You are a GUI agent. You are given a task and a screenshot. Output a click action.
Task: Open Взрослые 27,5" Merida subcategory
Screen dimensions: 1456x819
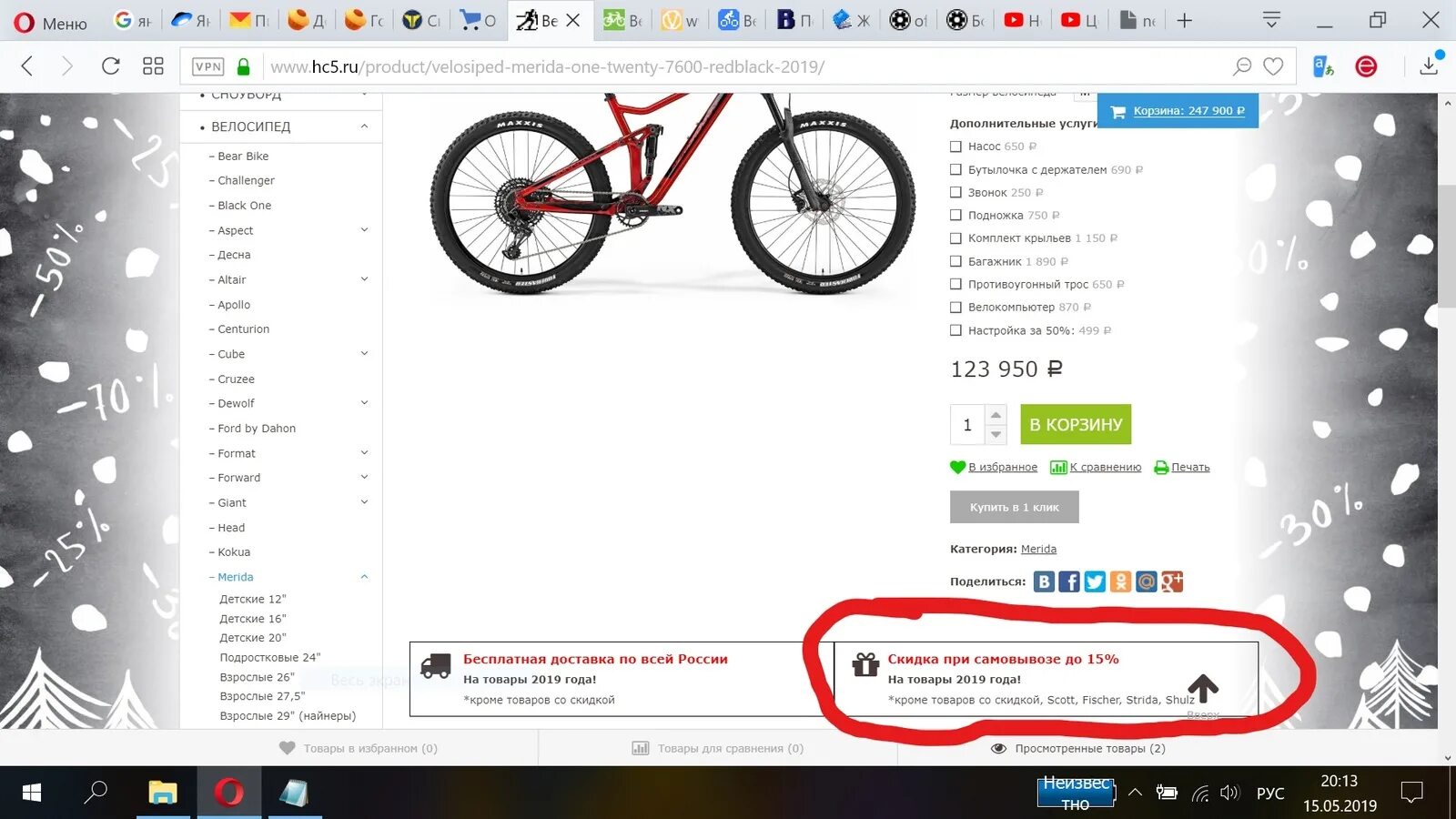click(262, 696)
